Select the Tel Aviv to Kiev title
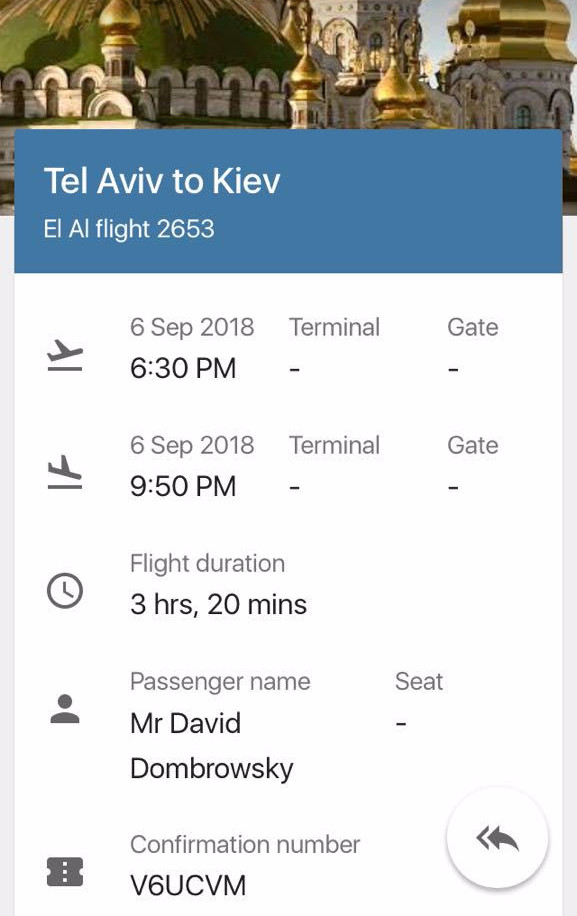Viewport: 577px width, 916px height. [x=162, y=181]
